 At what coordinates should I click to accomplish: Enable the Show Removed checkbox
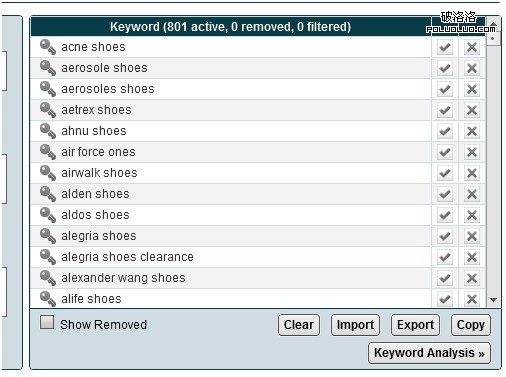[x=47, y=322]
